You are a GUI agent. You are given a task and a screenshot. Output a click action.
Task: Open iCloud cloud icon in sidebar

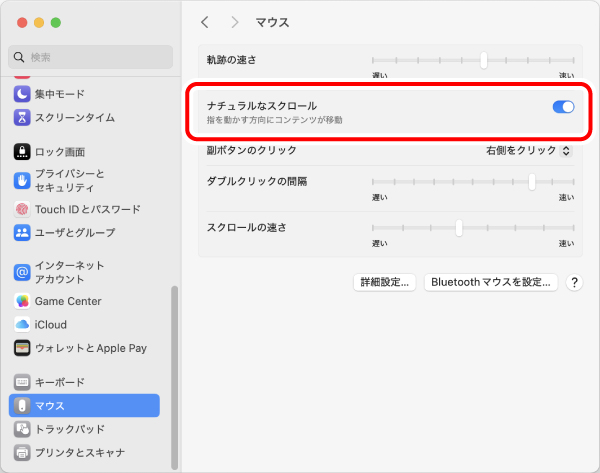coord(22,324)
